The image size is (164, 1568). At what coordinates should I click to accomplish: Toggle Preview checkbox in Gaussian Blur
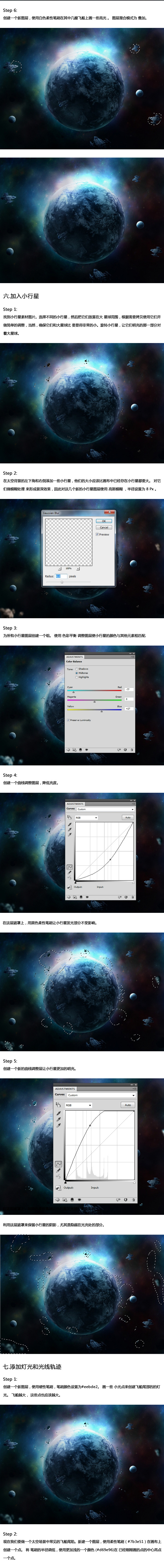pyautogui.click(x=103, y=535)
